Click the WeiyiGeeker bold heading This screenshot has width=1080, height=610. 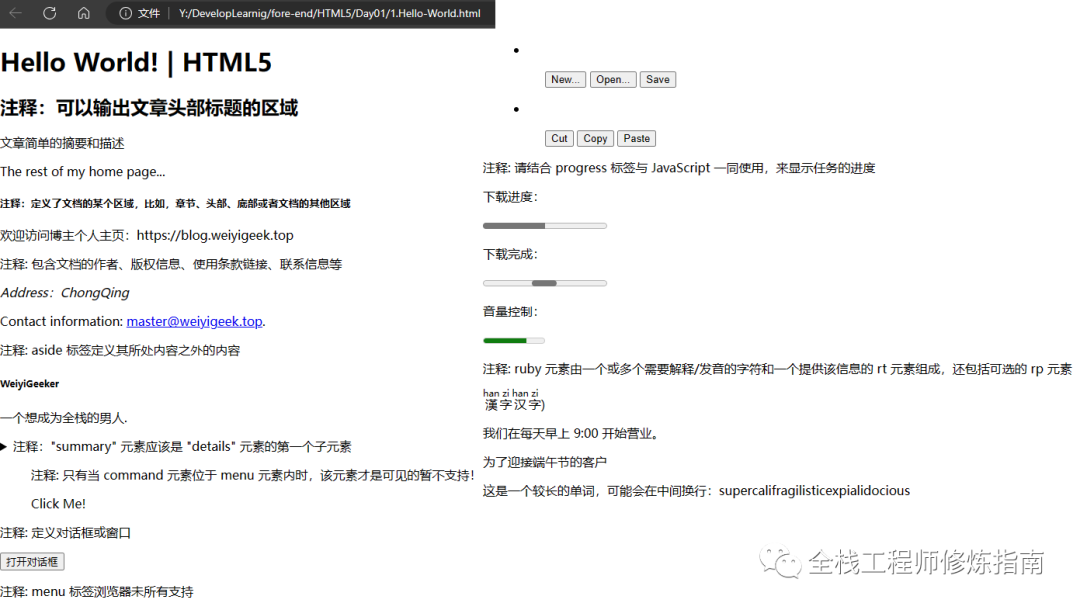pos(30,384)
